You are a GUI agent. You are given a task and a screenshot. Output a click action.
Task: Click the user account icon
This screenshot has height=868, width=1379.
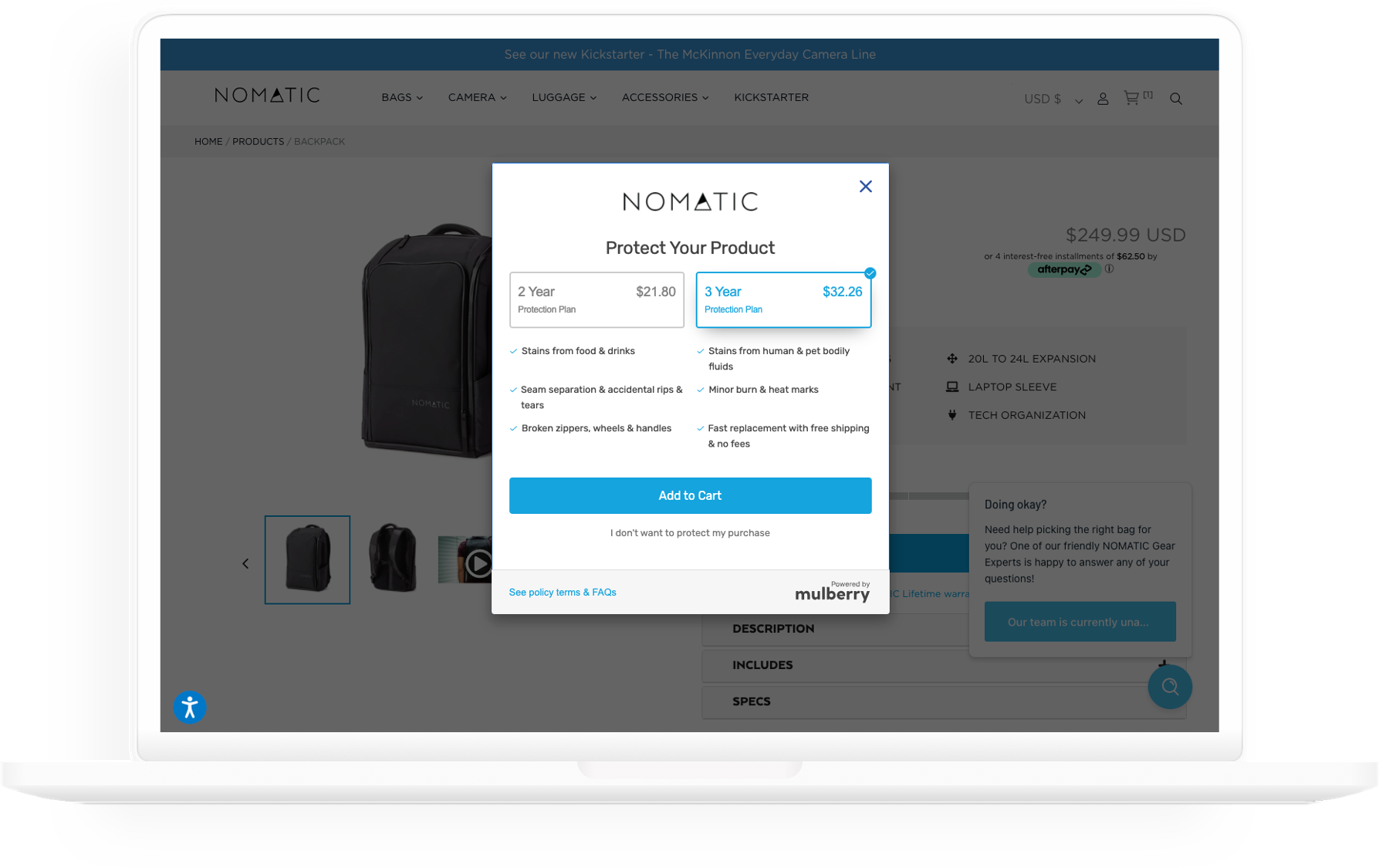[1103, 99]
